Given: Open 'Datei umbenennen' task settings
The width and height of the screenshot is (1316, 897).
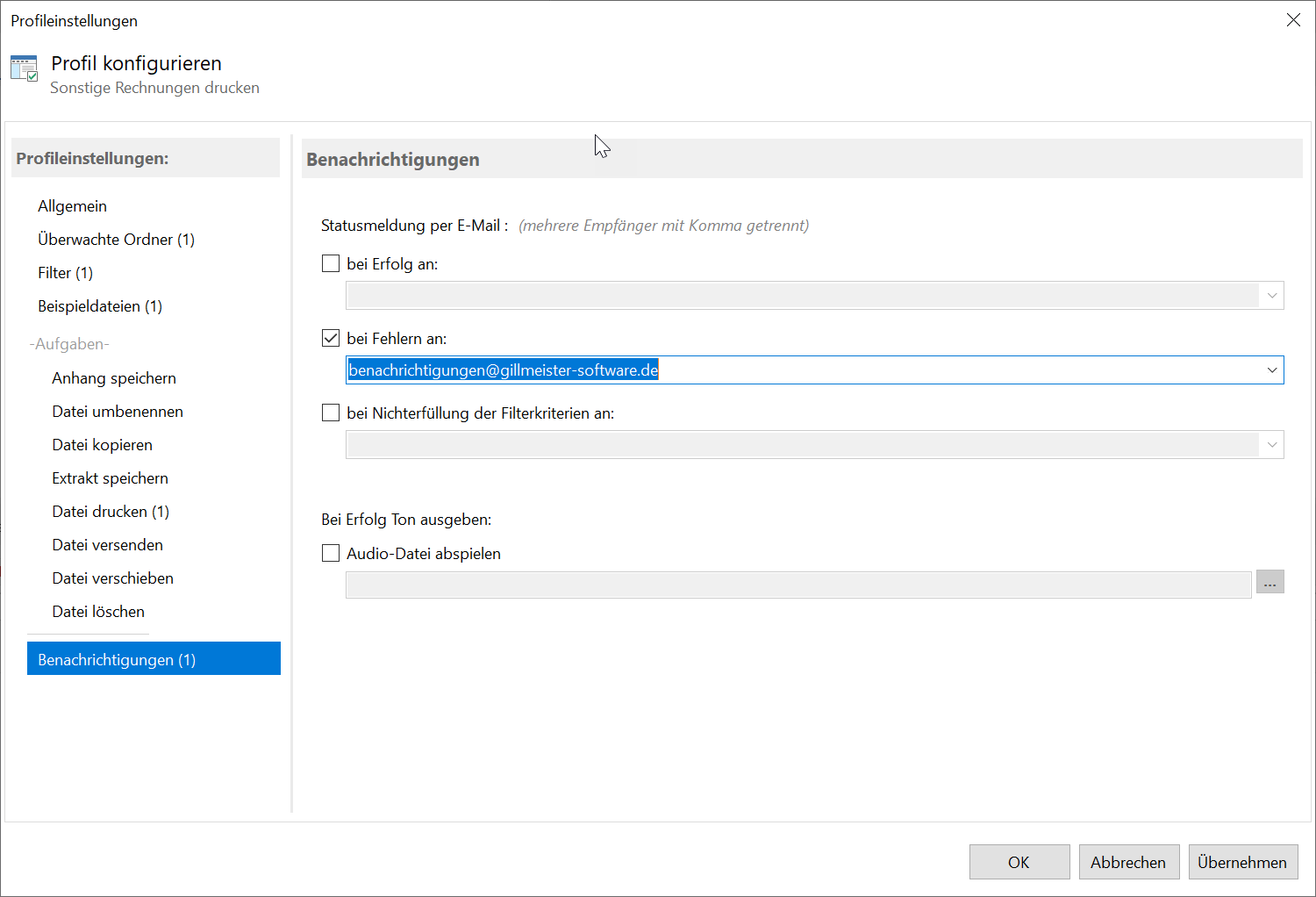Looking at the screenshot, I should [118, 412].
